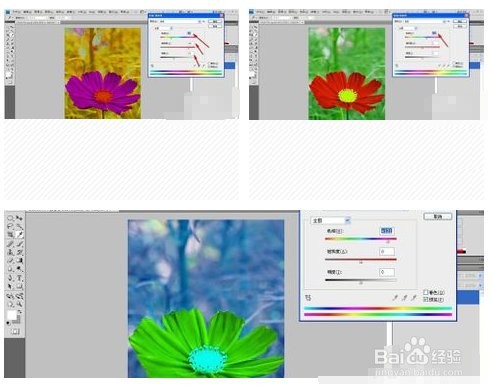Select the Shape tool in bottom toolbox
491x390 pixels.
pyautogui.click(x=19, y=287)
